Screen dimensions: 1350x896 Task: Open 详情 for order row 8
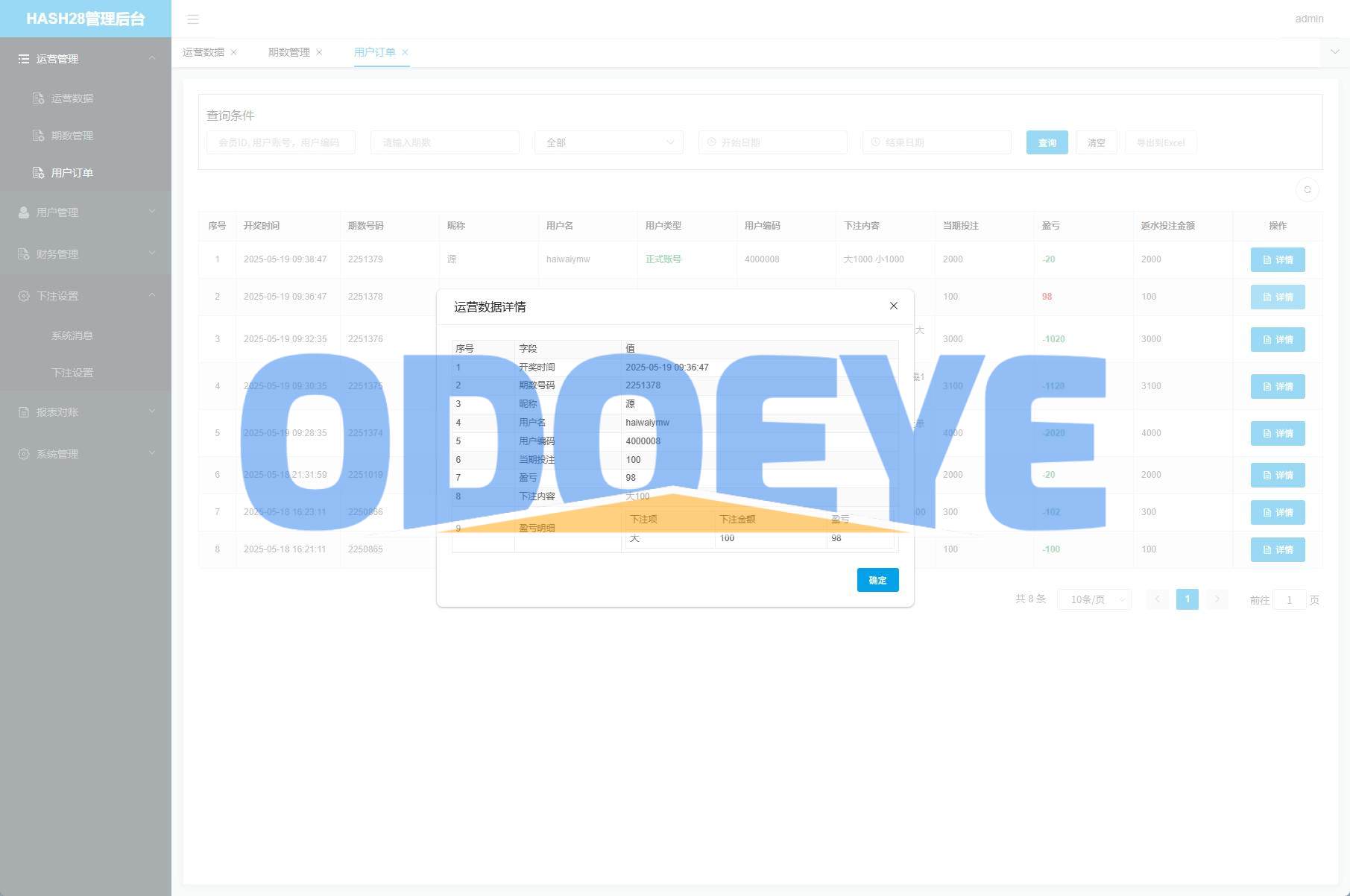[1278, 549]
